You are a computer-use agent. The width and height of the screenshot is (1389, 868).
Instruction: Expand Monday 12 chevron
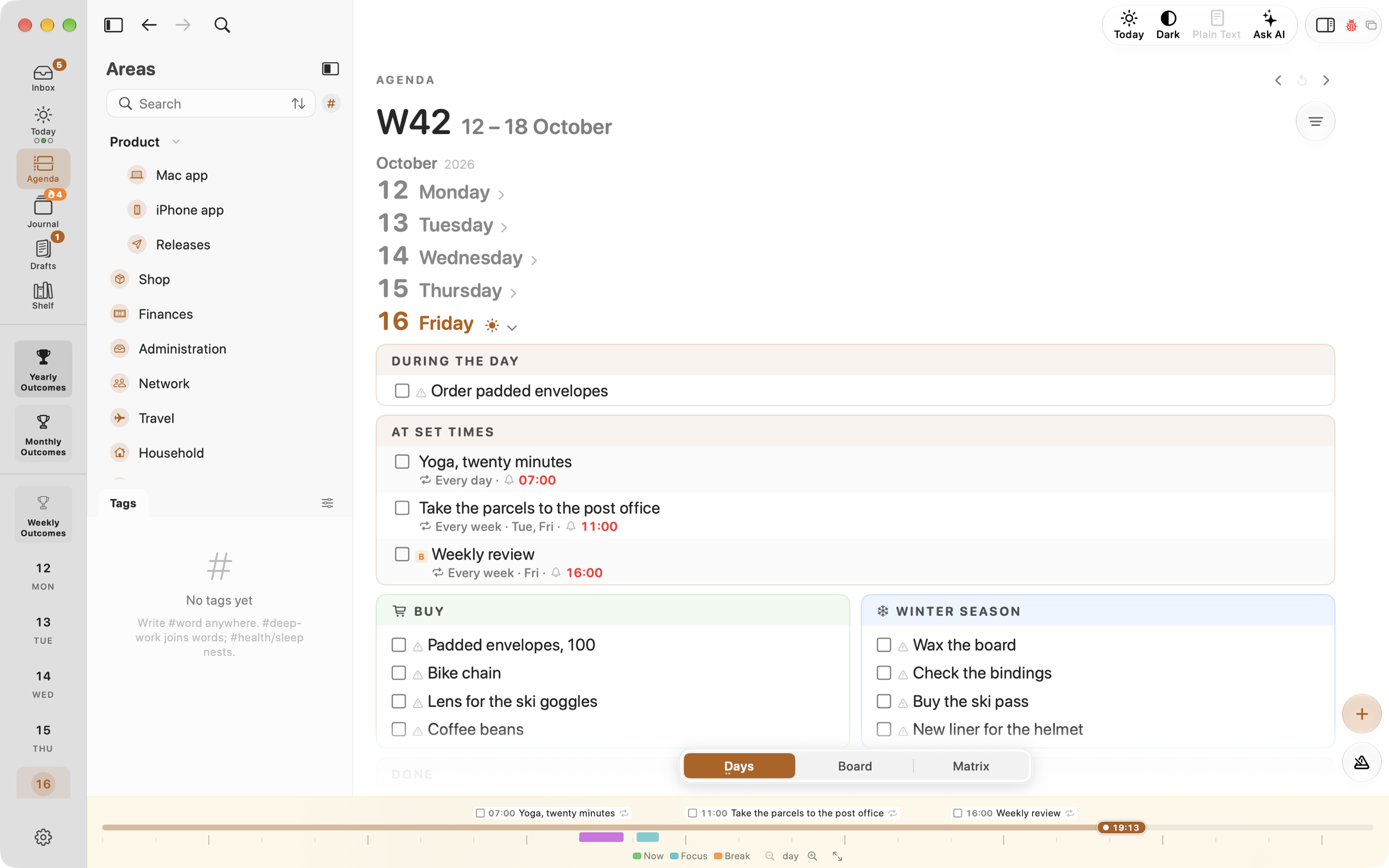coord(501,195)
